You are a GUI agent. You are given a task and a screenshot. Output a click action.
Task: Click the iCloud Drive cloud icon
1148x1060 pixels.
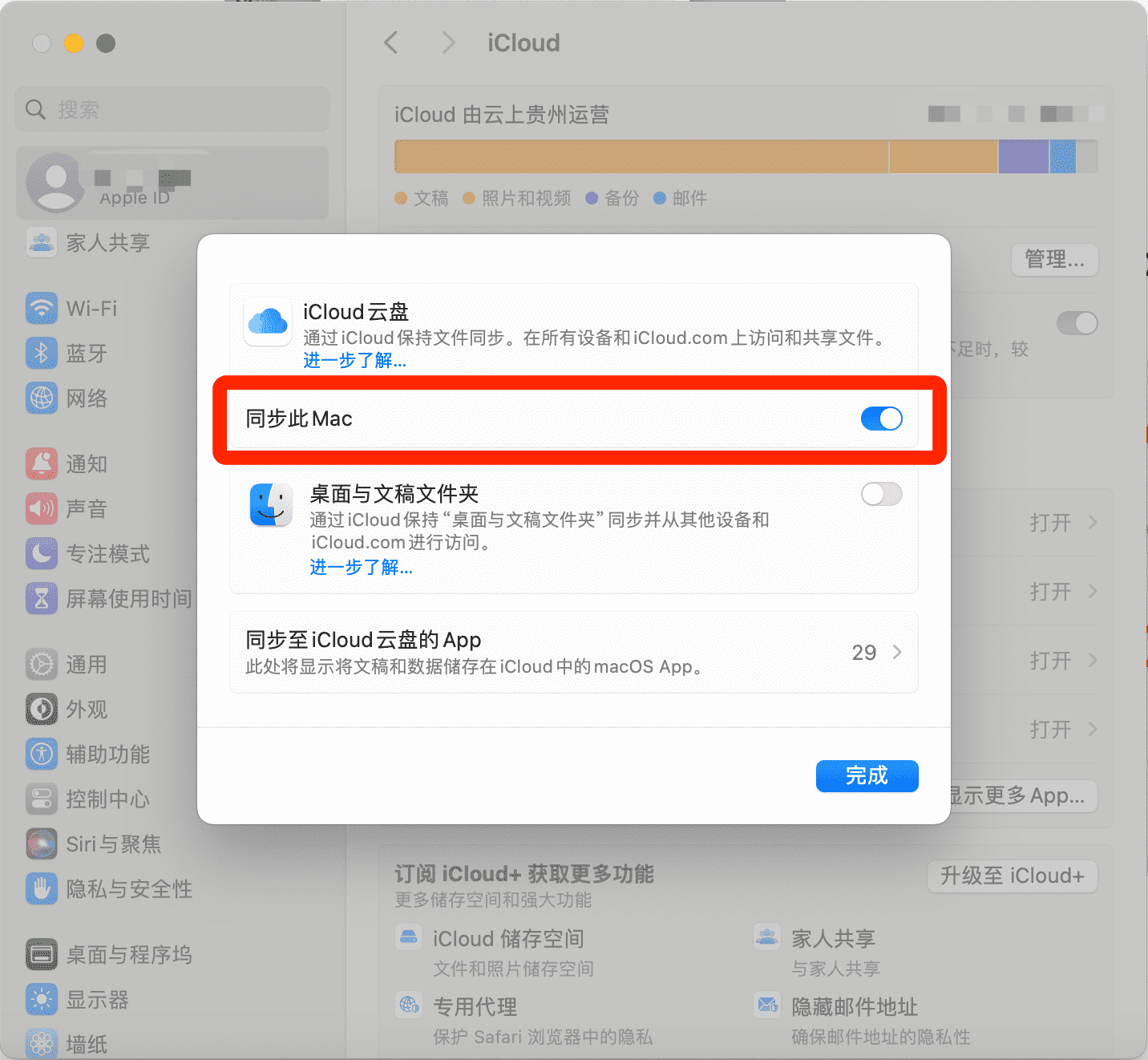click(x=268, y=322)
